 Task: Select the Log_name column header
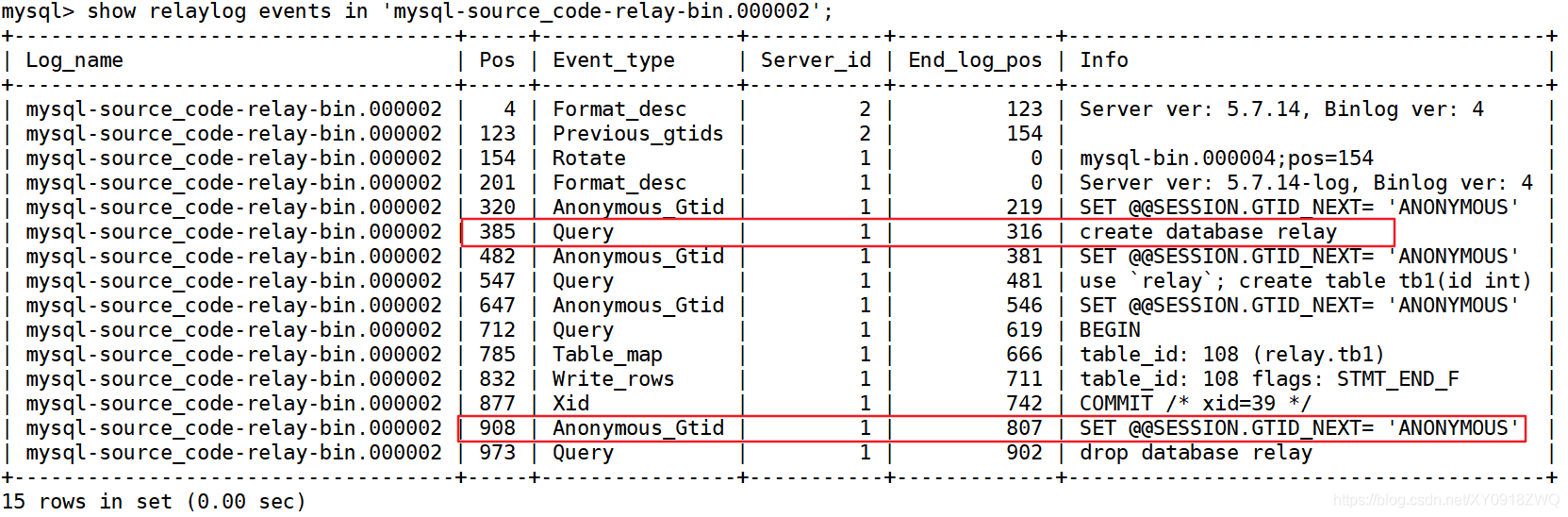pyautogui.click(x=74, y=60)
